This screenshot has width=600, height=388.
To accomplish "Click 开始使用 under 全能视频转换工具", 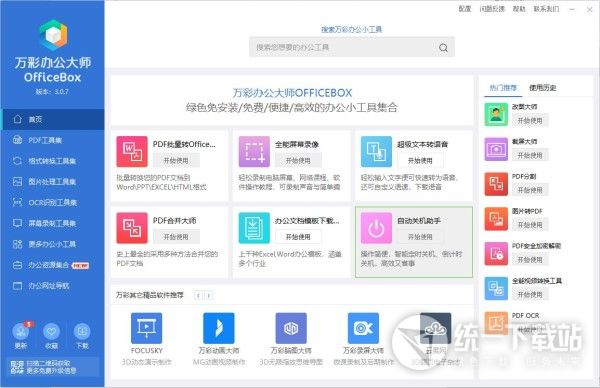I will pyautogui.click(x=530, y=294).
